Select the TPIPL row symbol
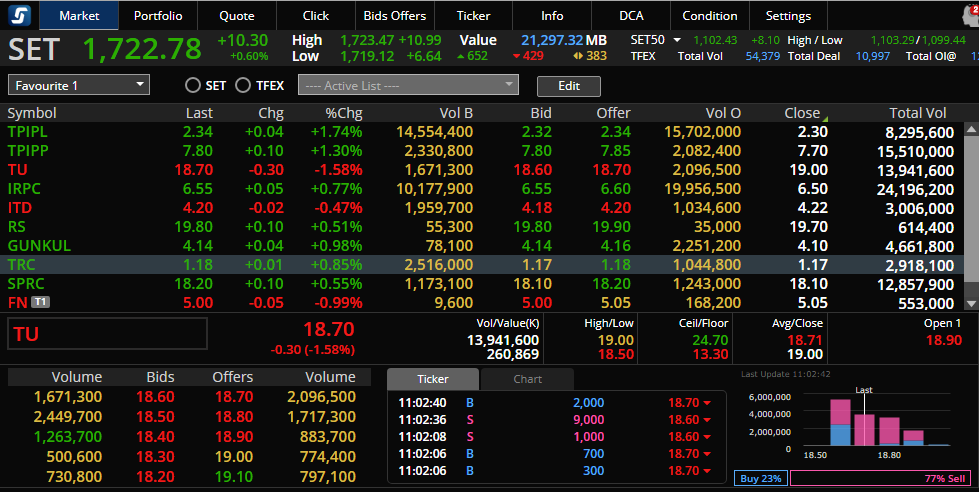 click(x=27, y=132)
